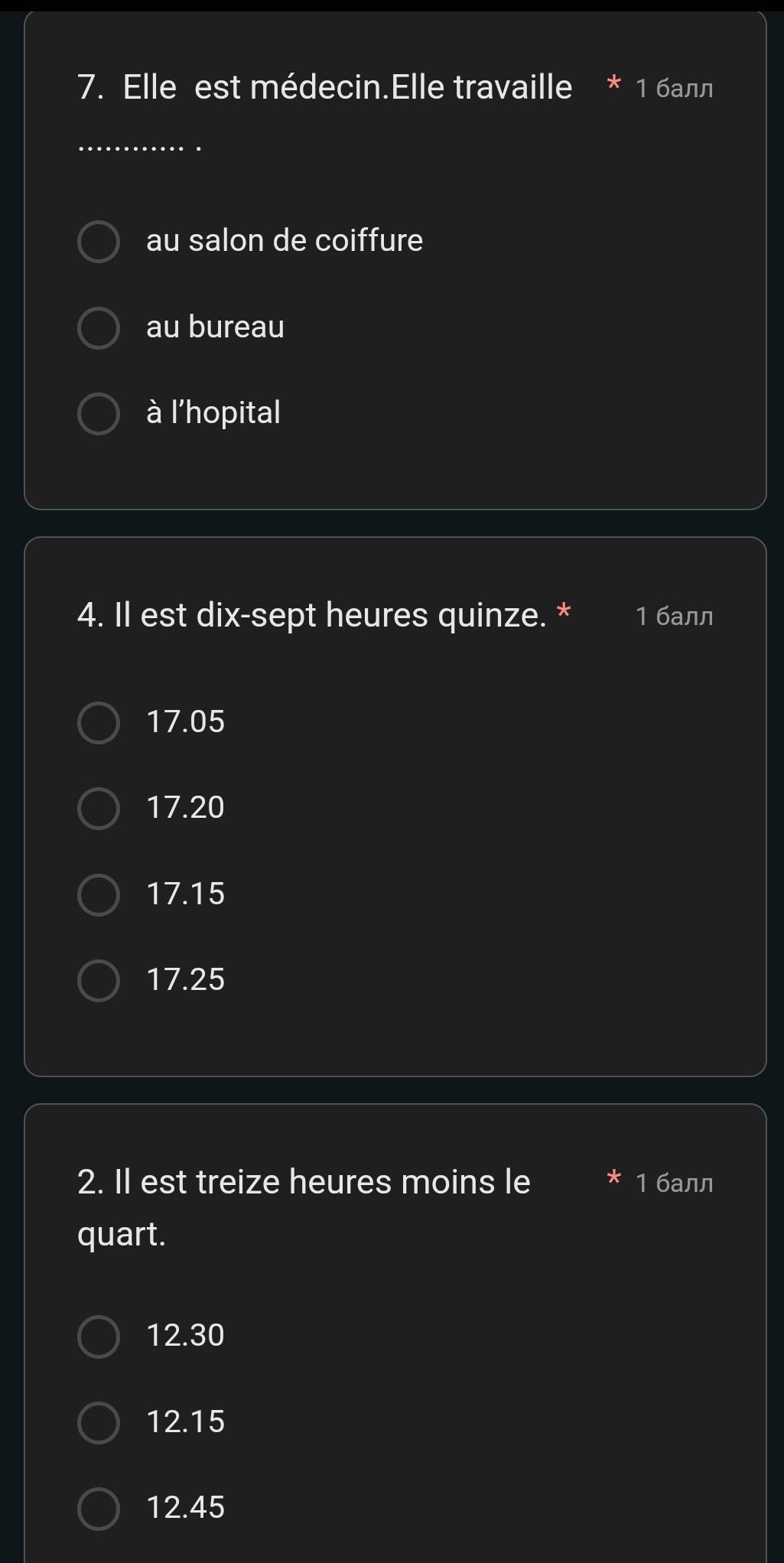Choose the 17.15 radio button
Screen dimensions: 784x1563
pyautogui.click(x=99, y=895)
